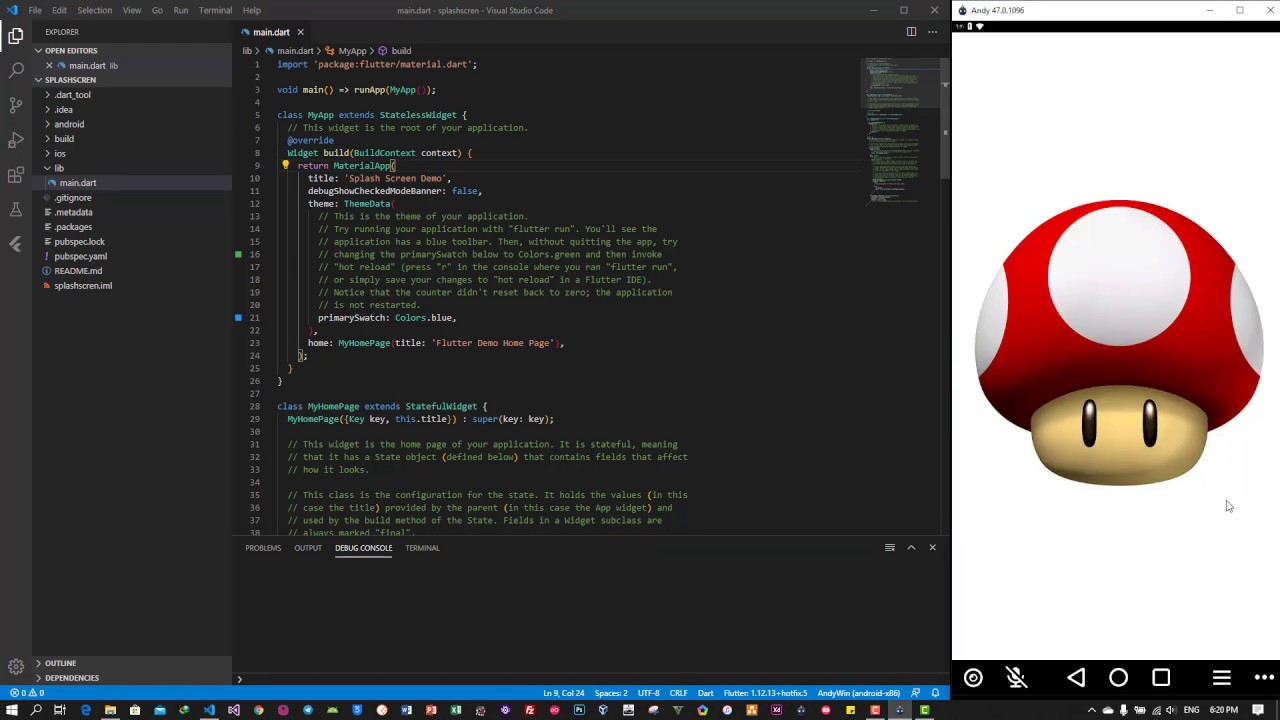This screenshot has width=1280, height=720.
Task: Click the emulator camera target icon
Action: pos(973,678)
